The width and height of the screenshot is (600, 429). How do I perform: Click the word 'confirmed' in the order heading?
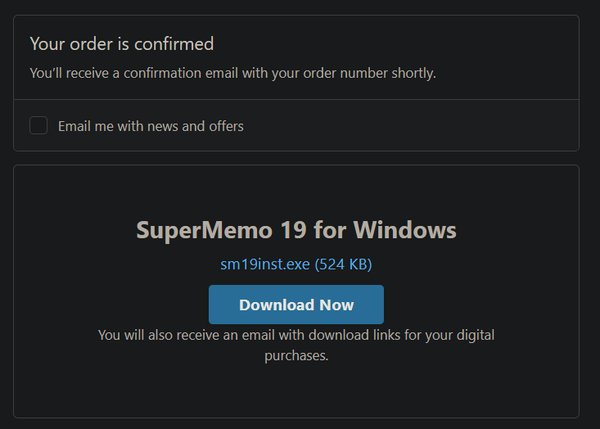point(178,43)
